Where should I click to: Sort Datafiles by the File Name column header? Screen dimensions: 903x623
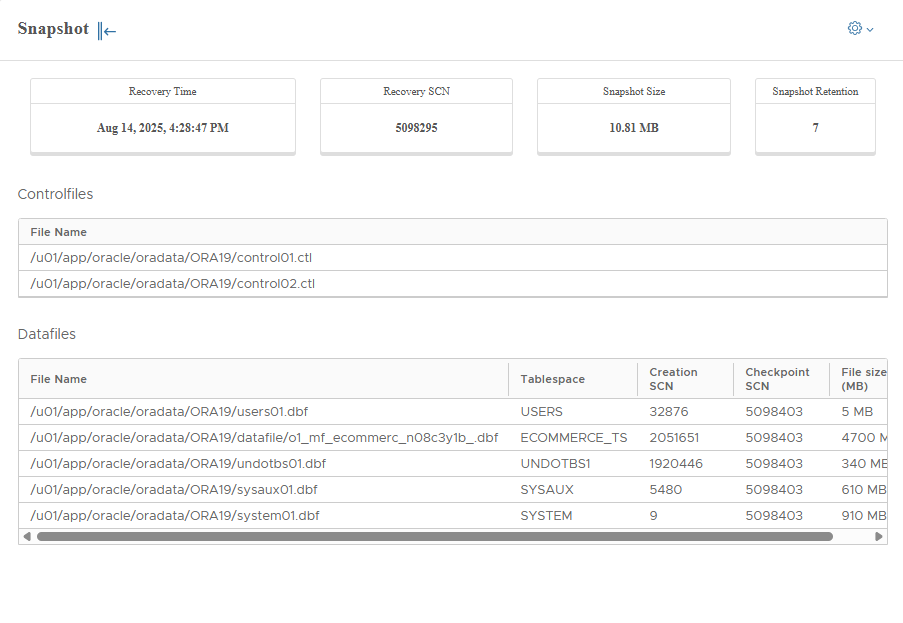59,379
